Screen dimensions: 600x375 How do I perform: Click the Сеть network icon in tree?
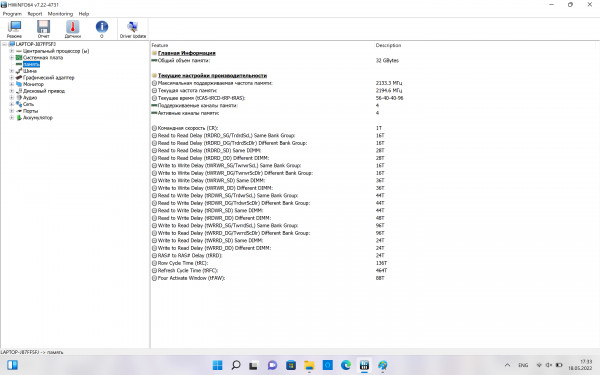tap(19, 104)
